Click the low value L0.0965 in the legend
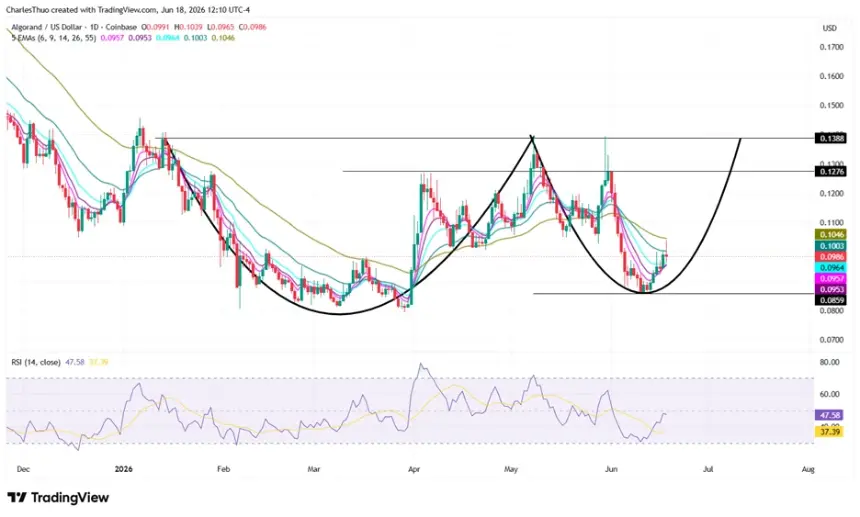860x517 pixels. (x=219, y=27)
